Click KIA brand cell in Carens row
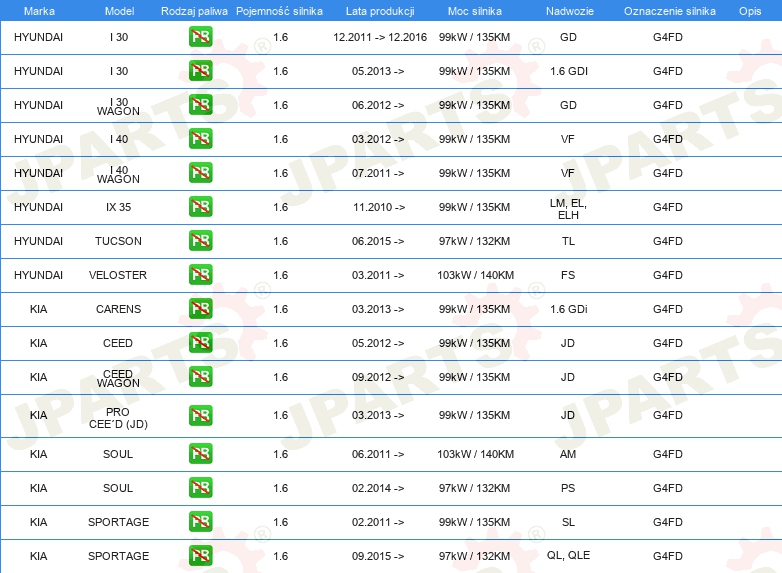This screenshot has height=573, width=782. [38, 309]
